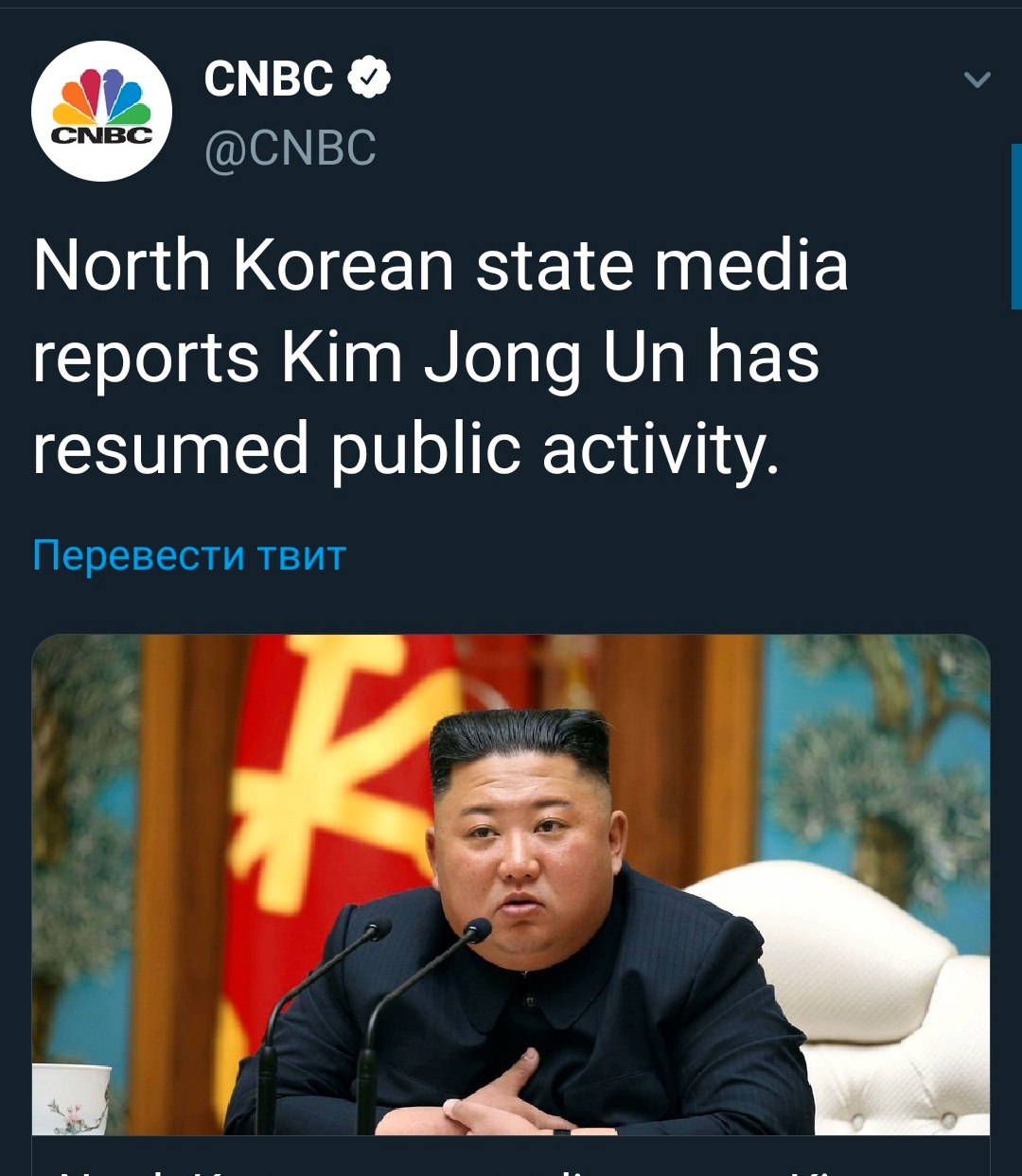The width and height of the screenshot is (1022, 1176).
Task: Click the 'North Korean state media' text line
Action: [441, 266]
